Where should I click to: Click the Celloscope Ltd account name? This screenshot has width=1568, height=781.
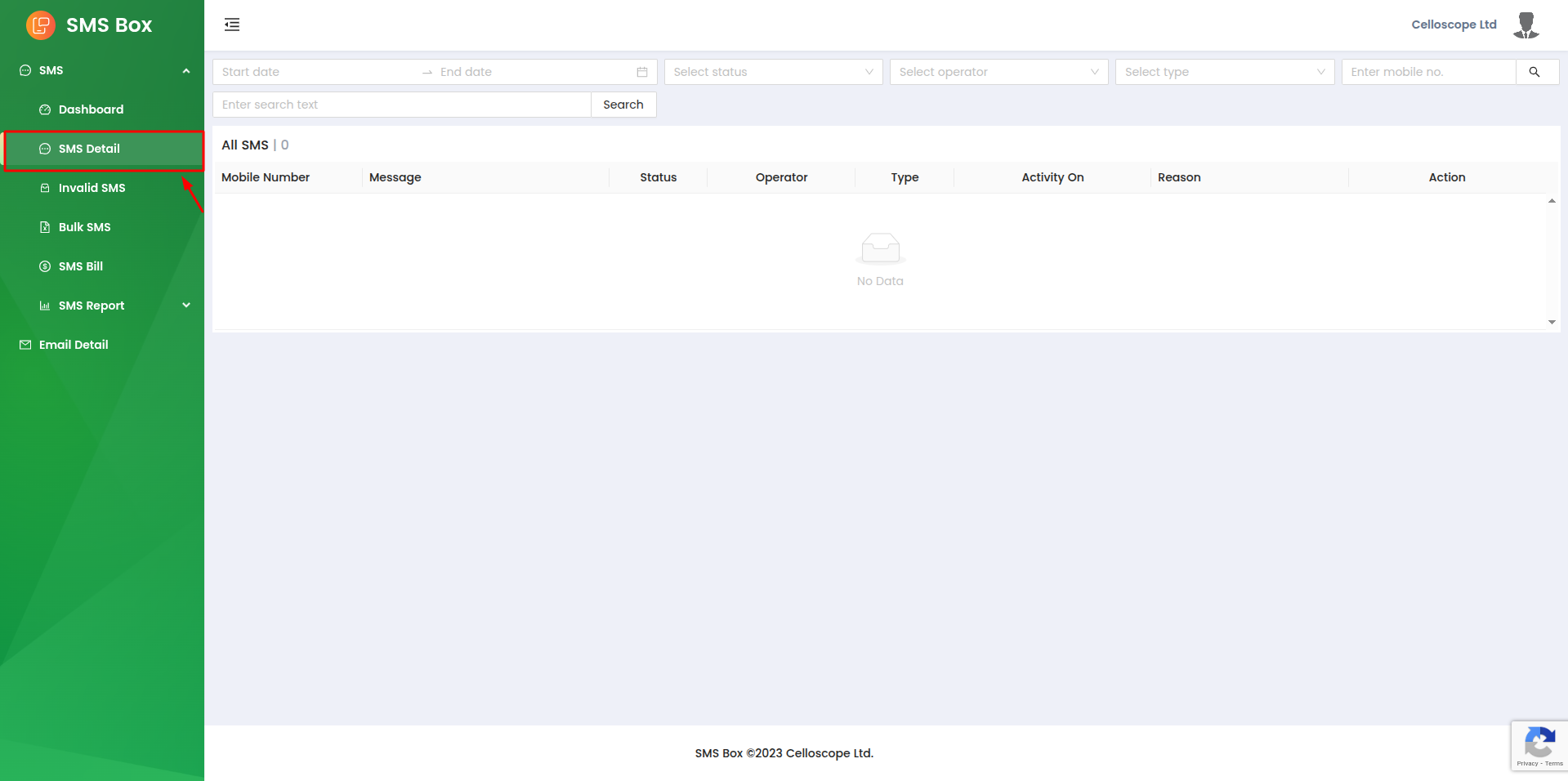point(1454,25)
